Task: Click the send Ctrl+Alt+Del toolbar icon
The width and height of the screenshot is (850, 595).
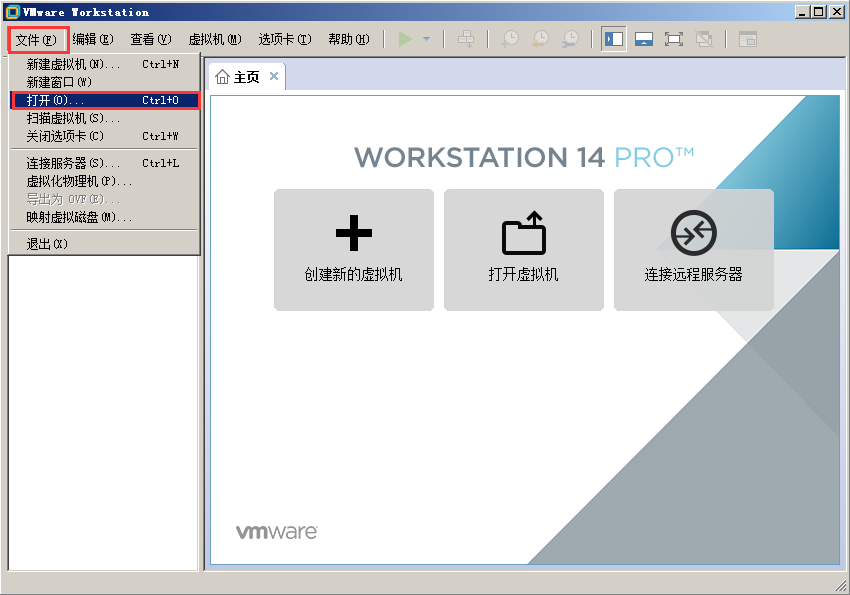Action: click(465, 39)
